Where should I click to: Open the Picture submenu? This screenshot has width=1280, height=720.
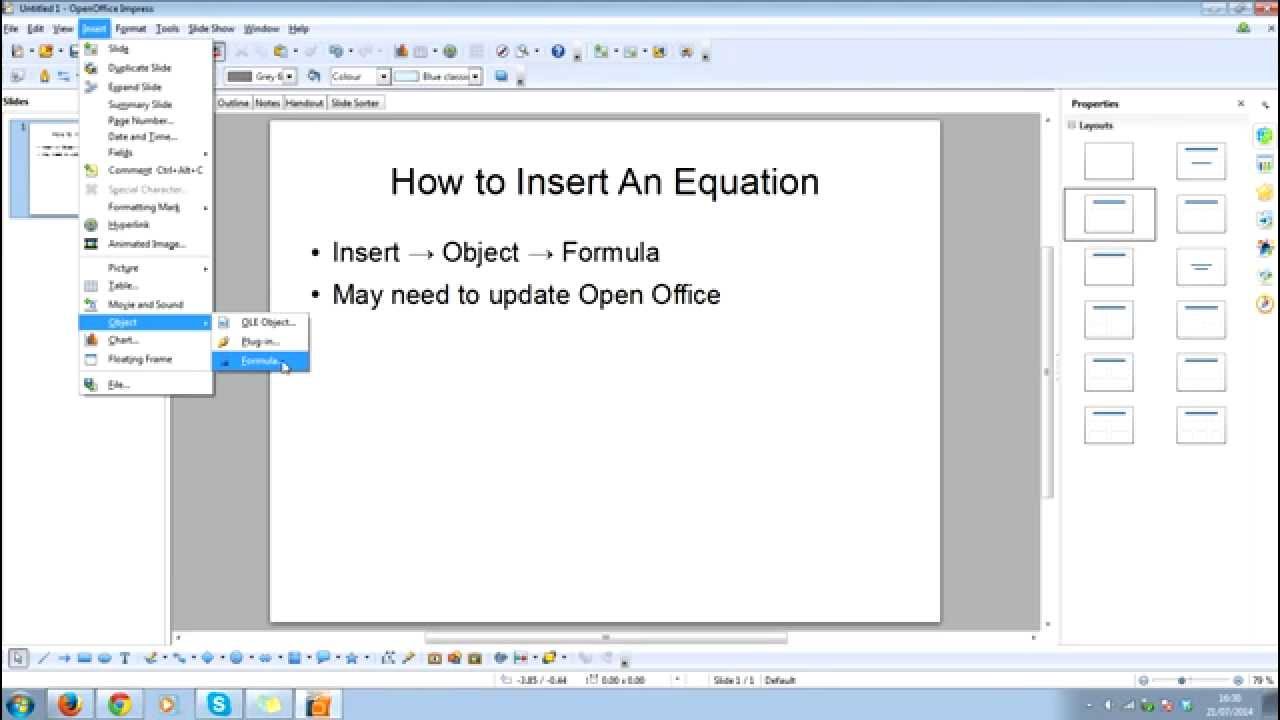[146, 268]
